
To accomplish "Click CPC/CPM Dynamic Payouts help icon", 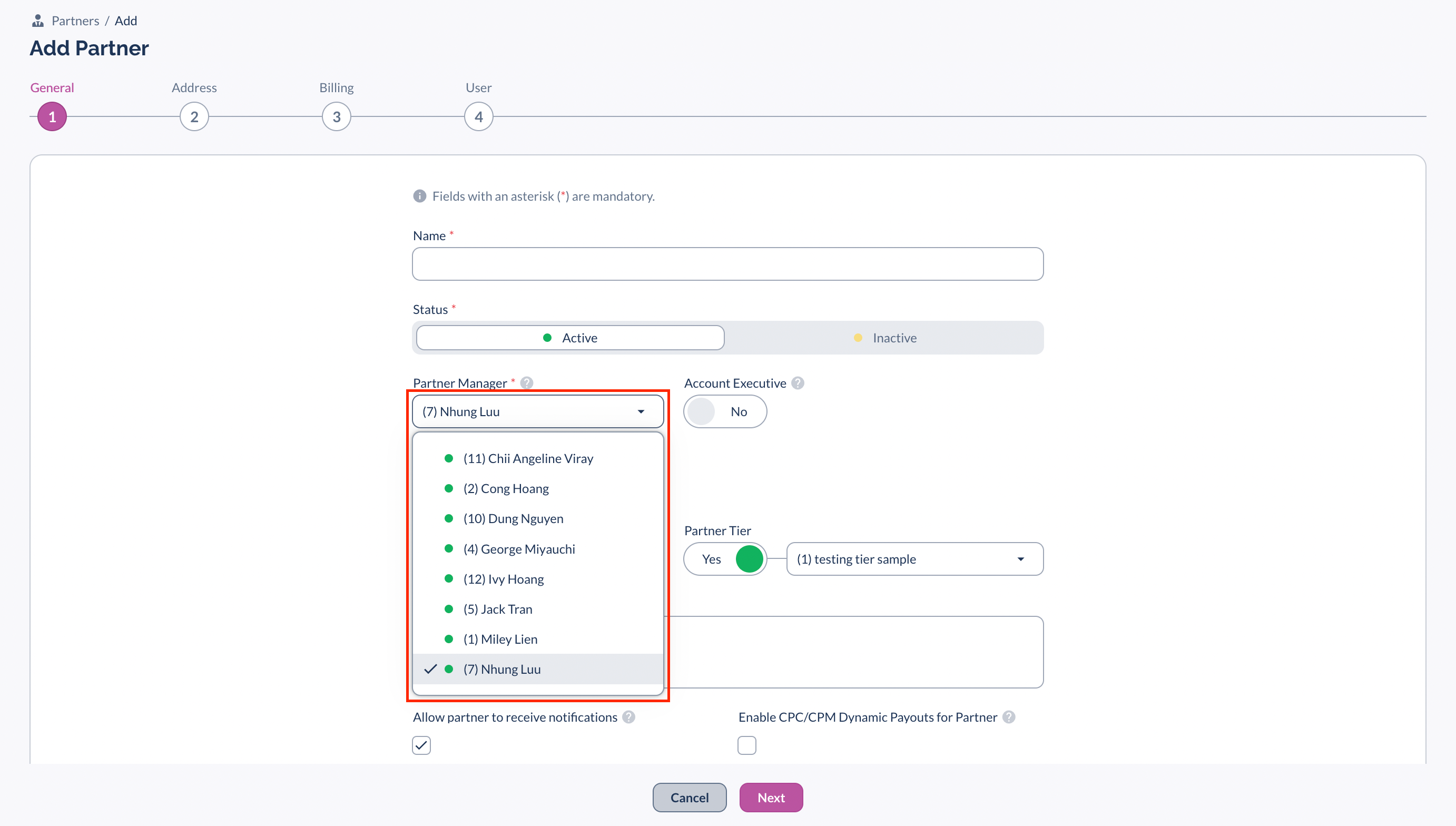I will point(1008,717).
